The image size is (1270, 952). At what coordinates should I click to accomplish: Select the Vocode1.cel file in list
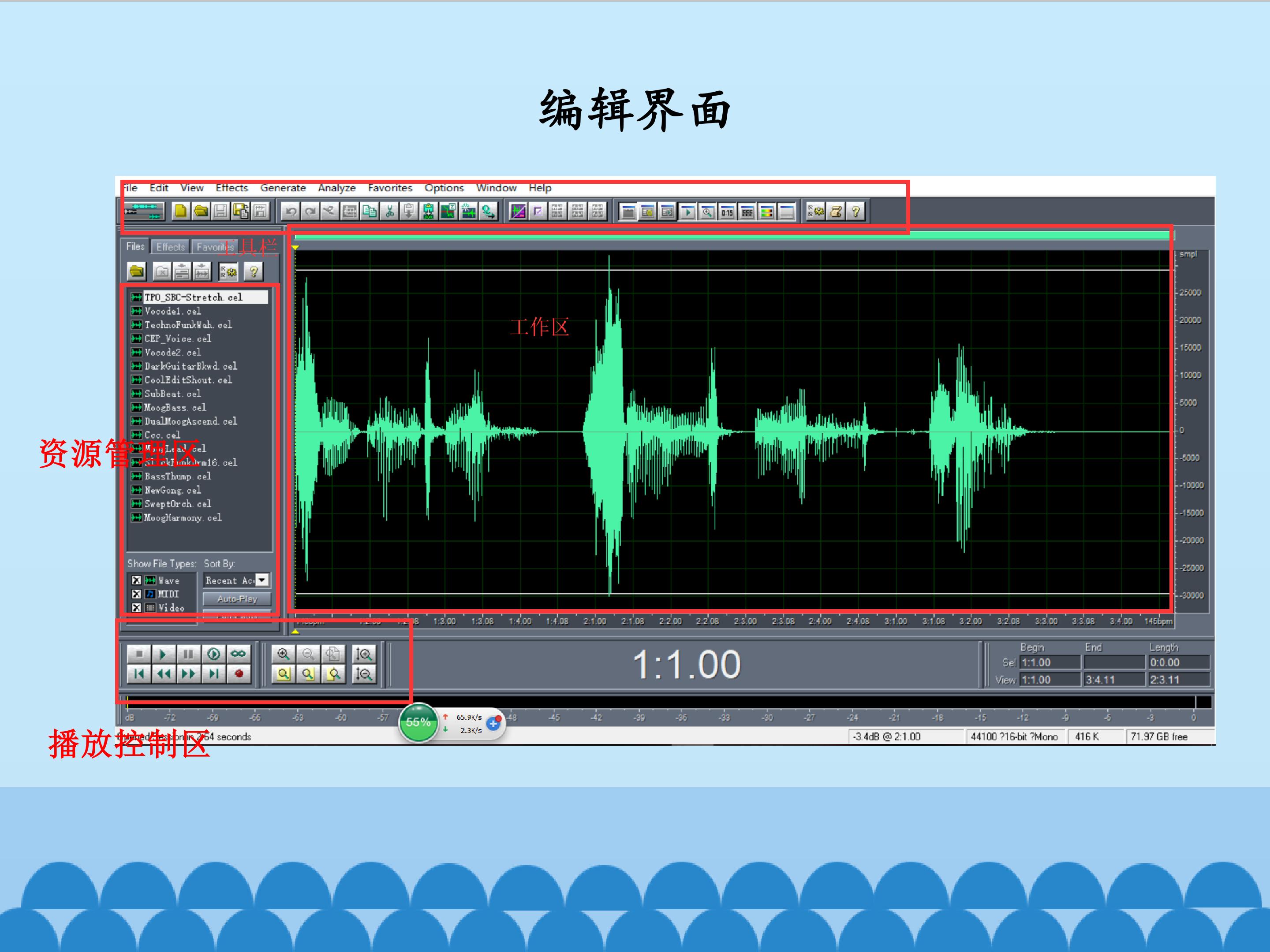[x=198, y=311]
